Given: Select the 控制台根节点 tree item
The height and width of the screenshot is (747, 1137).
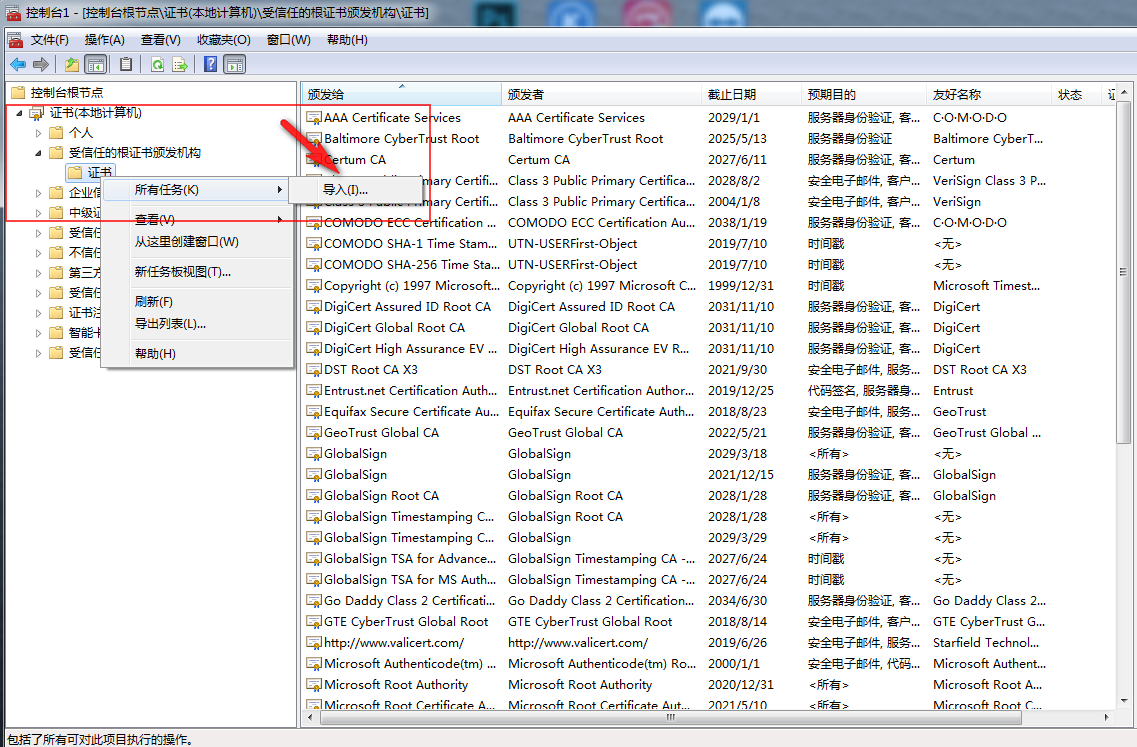Looking at the screenshot, I should click(67, 93).
